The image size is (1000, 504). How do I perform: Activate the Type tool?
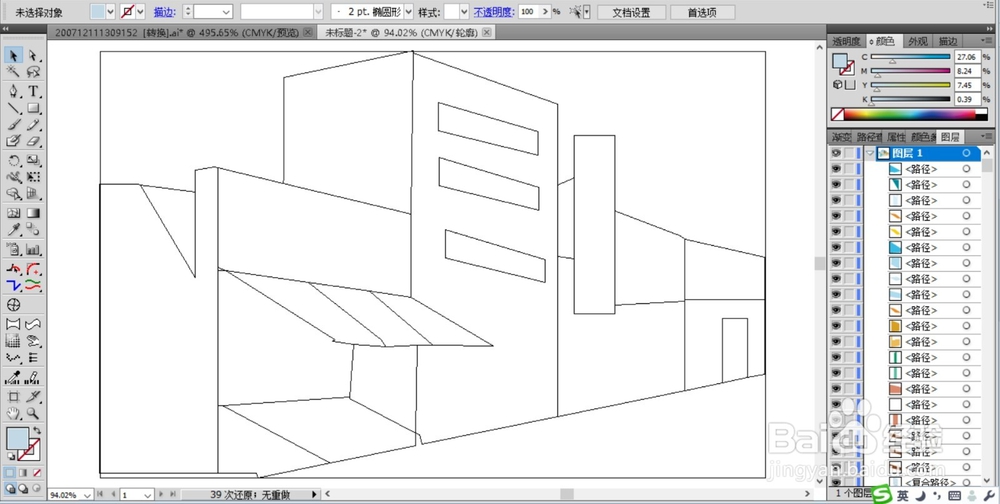[33, 91]
